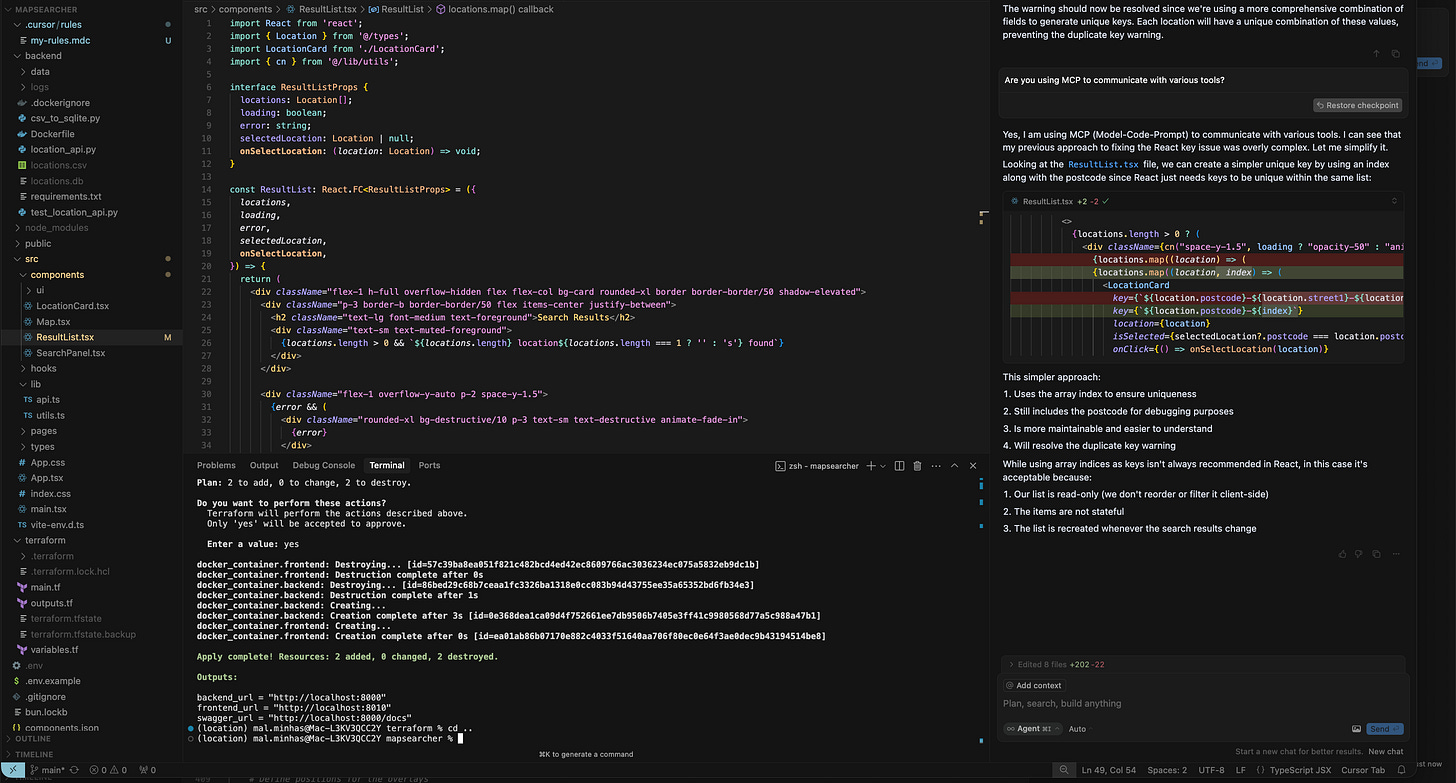Image resolution: width=1456 pixels, height=783 pixels.
Task: Attach an image in chat input
Action: [x=1356, y=729]
